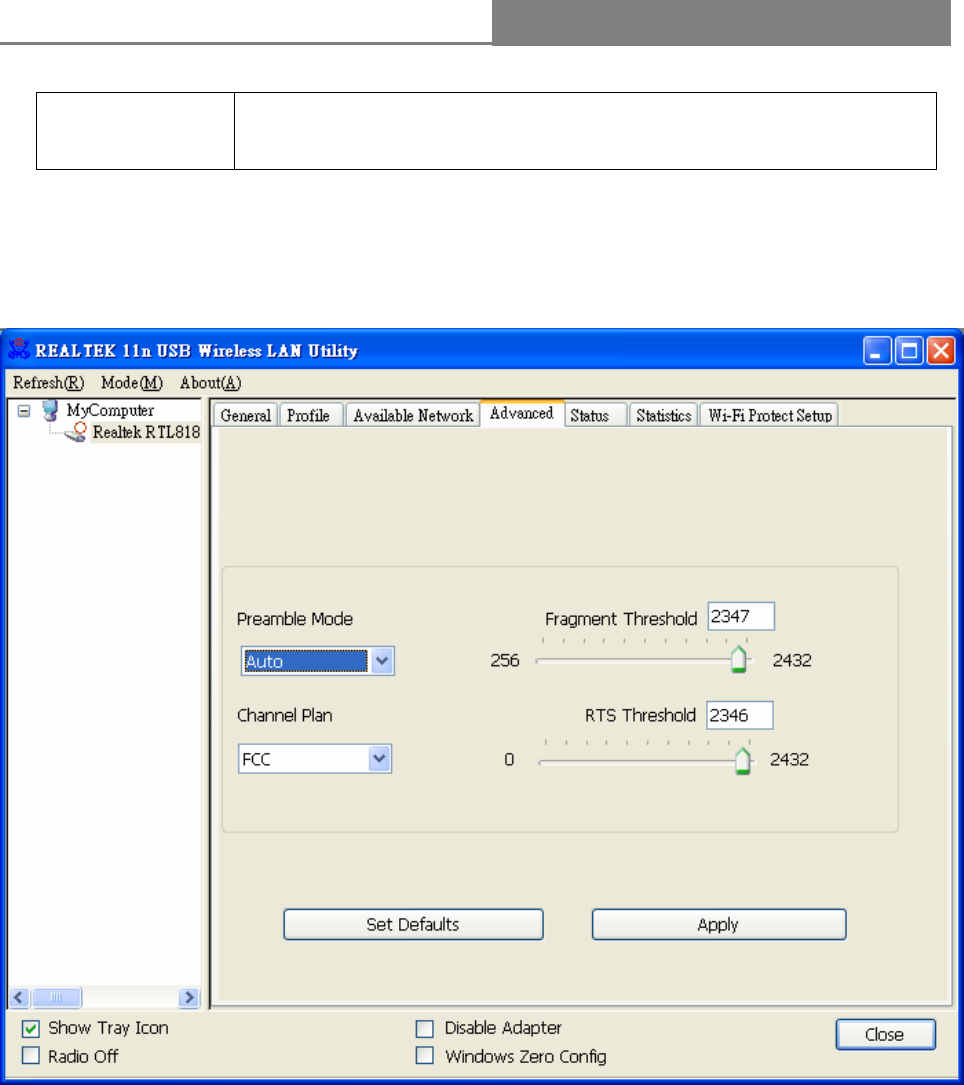
Task: Switch to the Profile tab
Action: [x=309, y=415]
